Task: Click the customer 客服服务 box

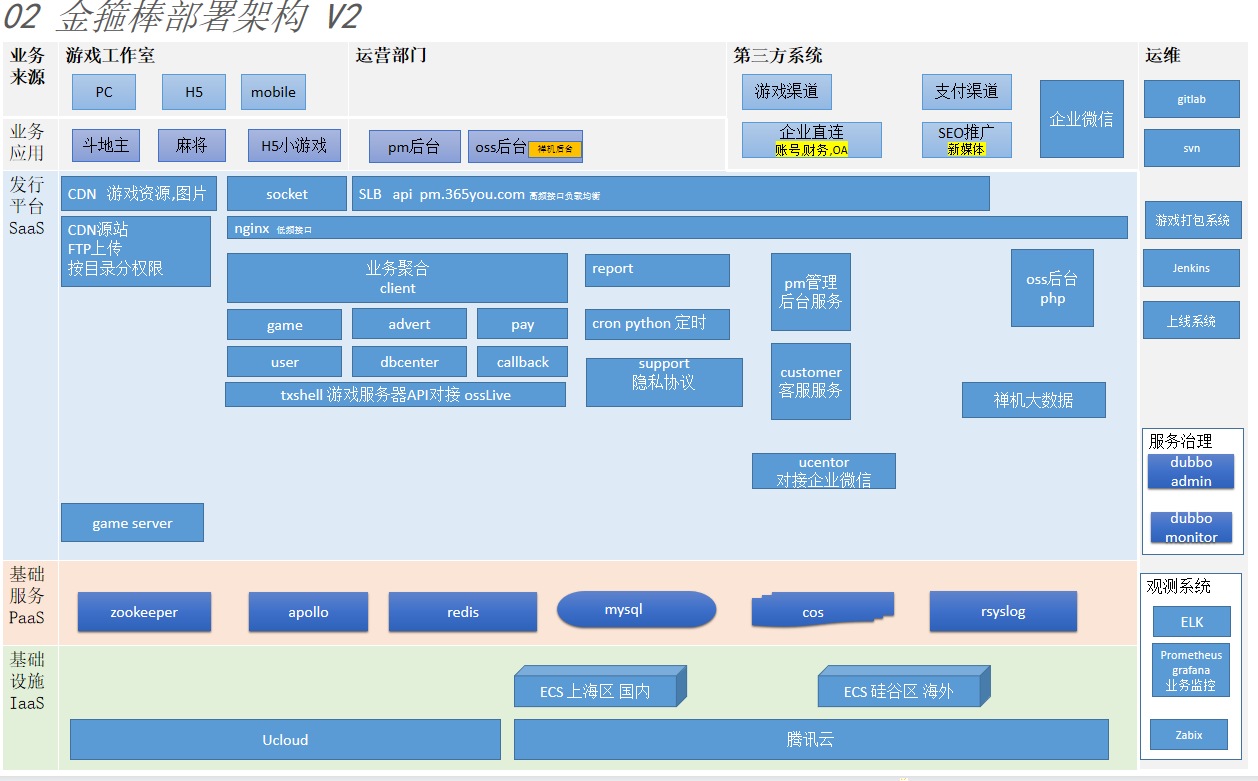Action: click(811, 381)
